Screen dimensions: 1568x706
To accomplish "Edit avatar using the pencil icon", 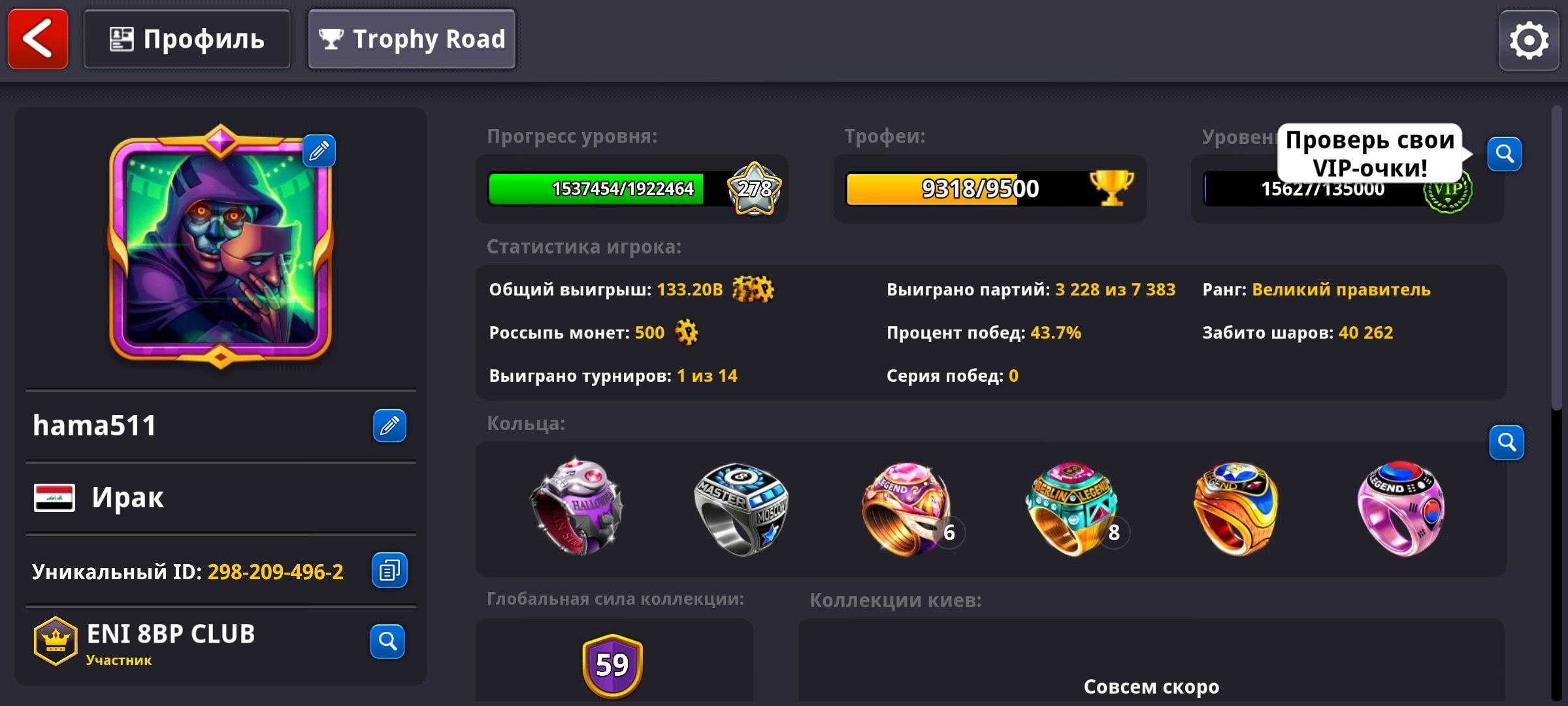I will coord(319,151).
